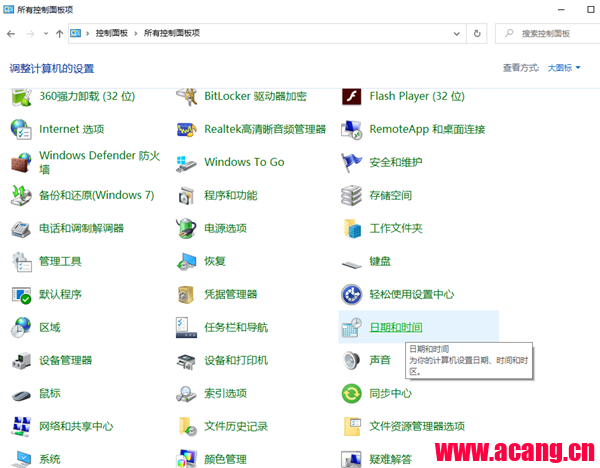Open the 恢复 text link
600x468 pixels.
coord(215,261)
